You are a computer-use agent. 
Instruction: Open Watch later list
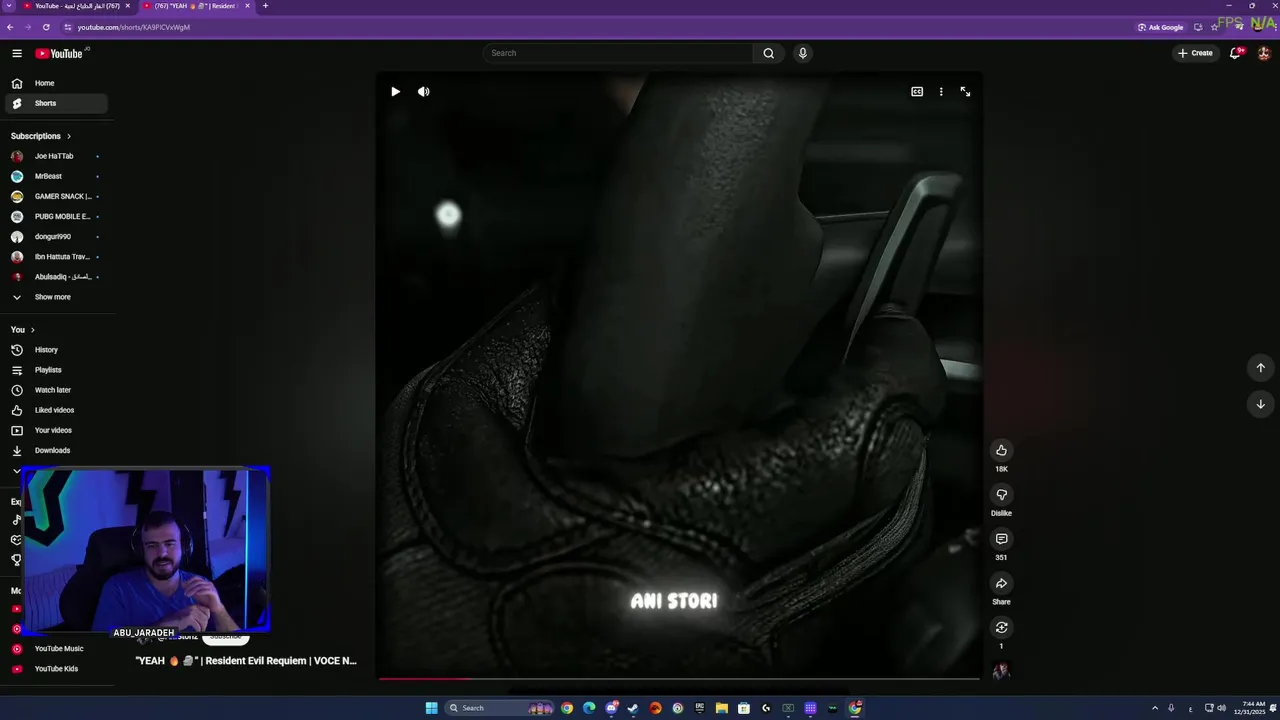[x=56, y=390]
